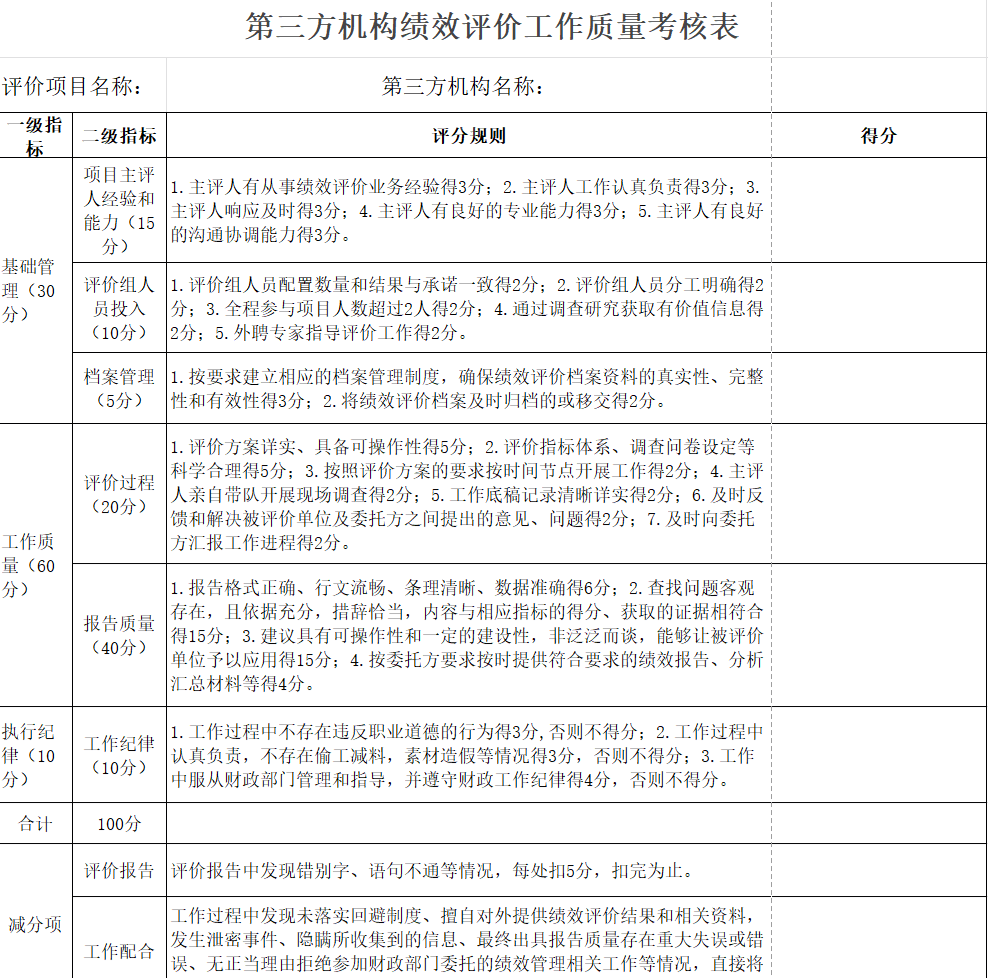Screen dimensions: 988x978
Task: Select the 工作纪律（10分）cell
Action: click(119, 754)
